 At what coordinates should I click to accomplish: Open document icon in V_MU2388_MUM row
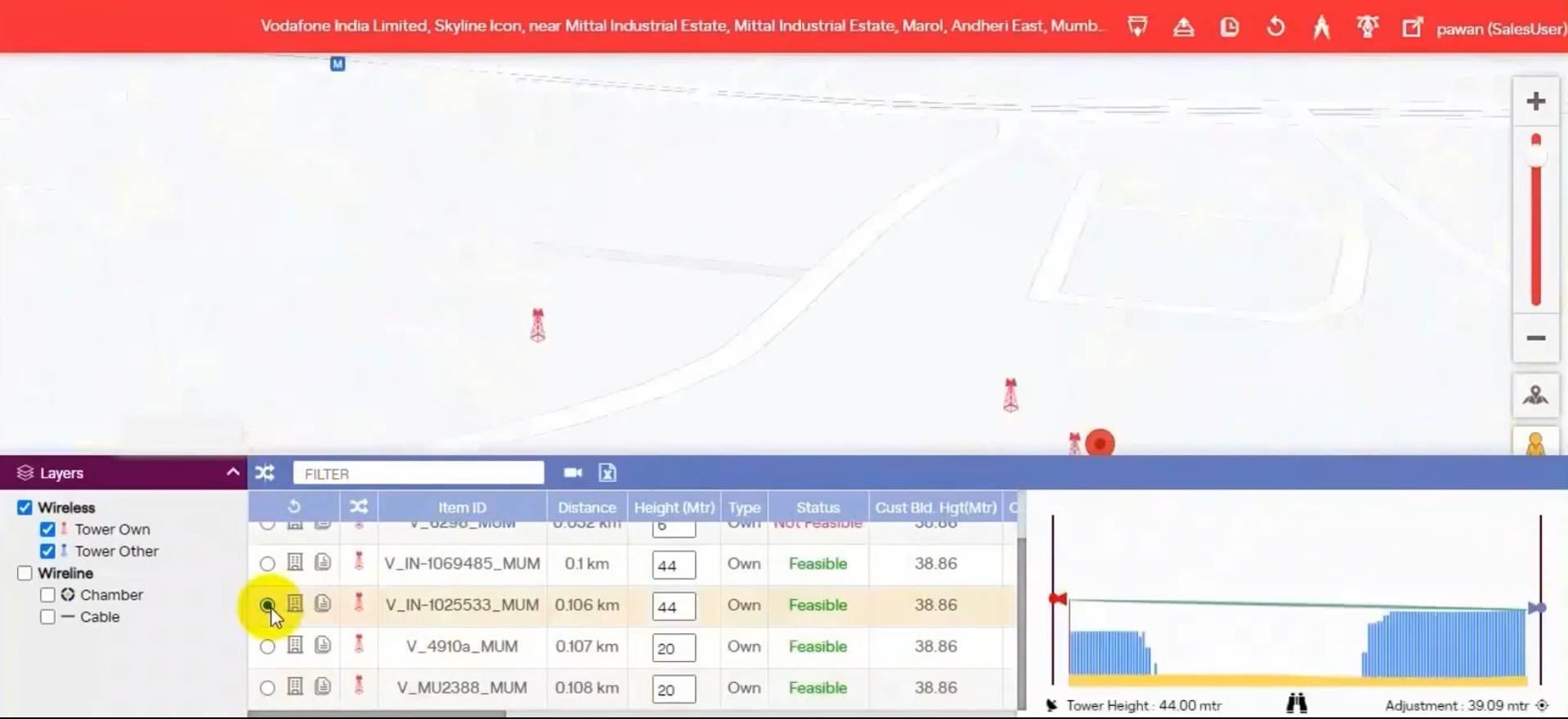tap(323, 686)
